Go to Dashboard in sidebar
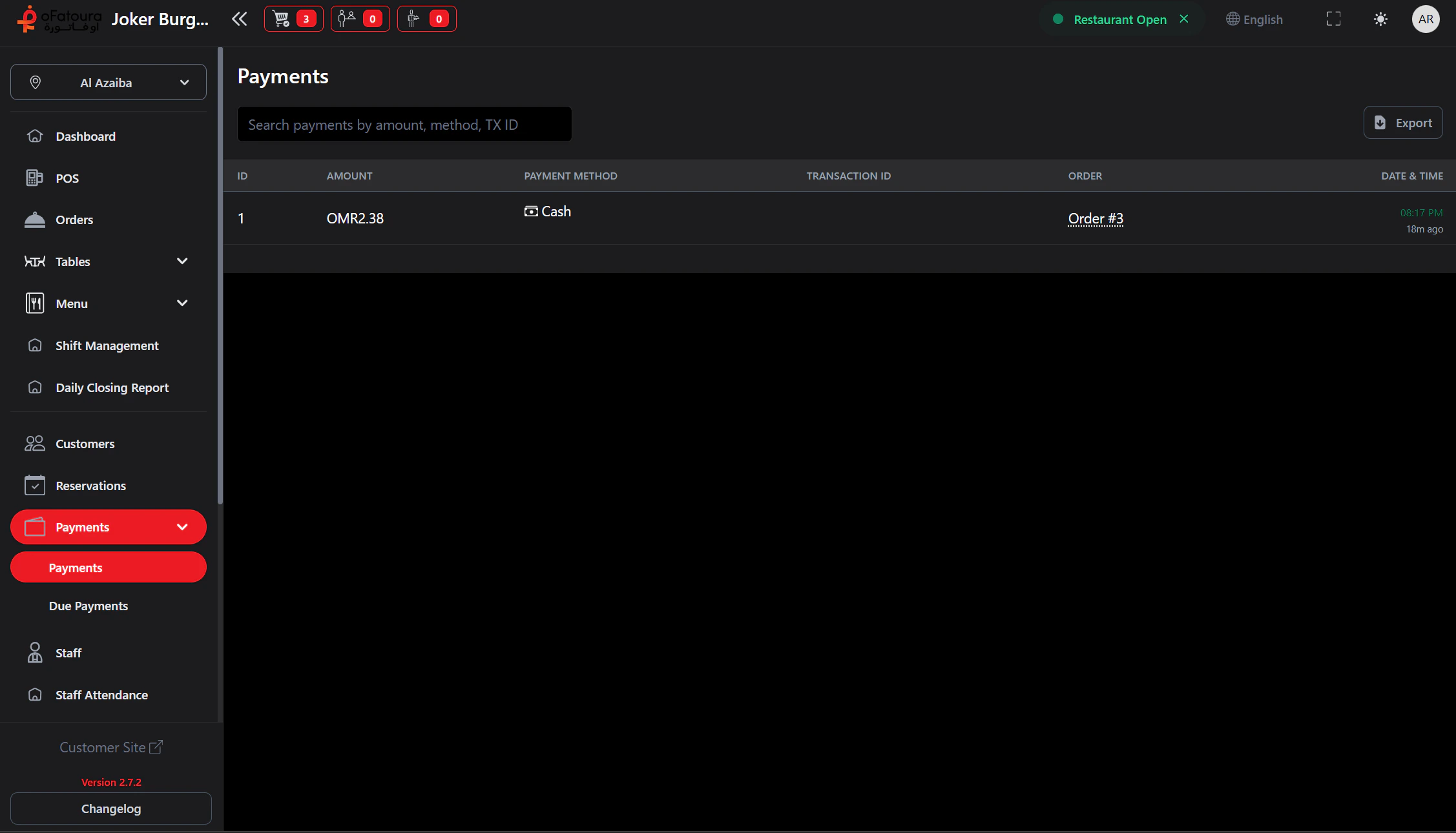Screen dimensions: 1456x833 [85, 136]
